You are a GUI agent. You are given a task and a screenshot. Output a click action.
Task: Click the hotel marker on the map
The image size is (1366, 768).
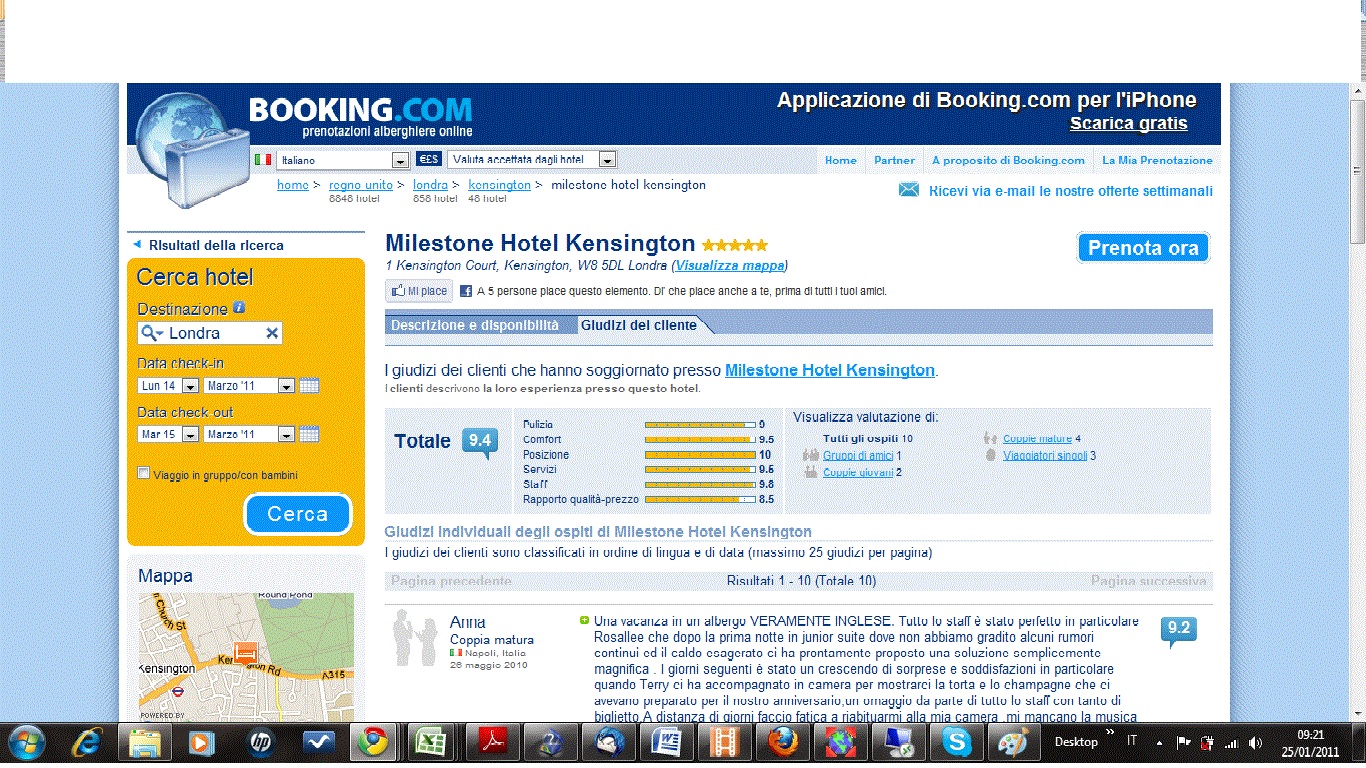tap(245, 654)
